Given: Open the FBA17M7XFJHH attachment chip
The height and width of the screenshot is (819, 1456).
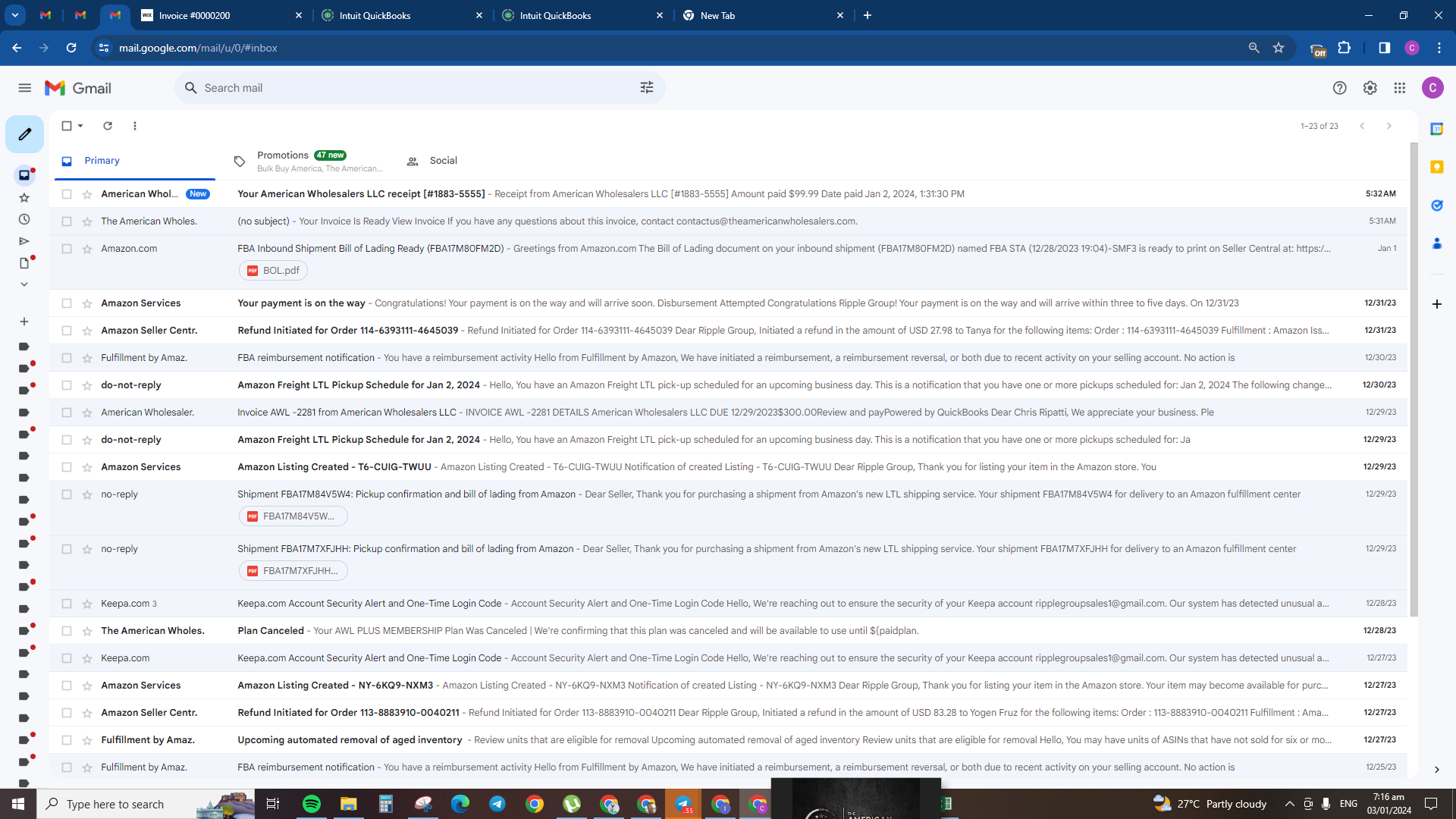Looking at the screenshot, I should (293, 571).
